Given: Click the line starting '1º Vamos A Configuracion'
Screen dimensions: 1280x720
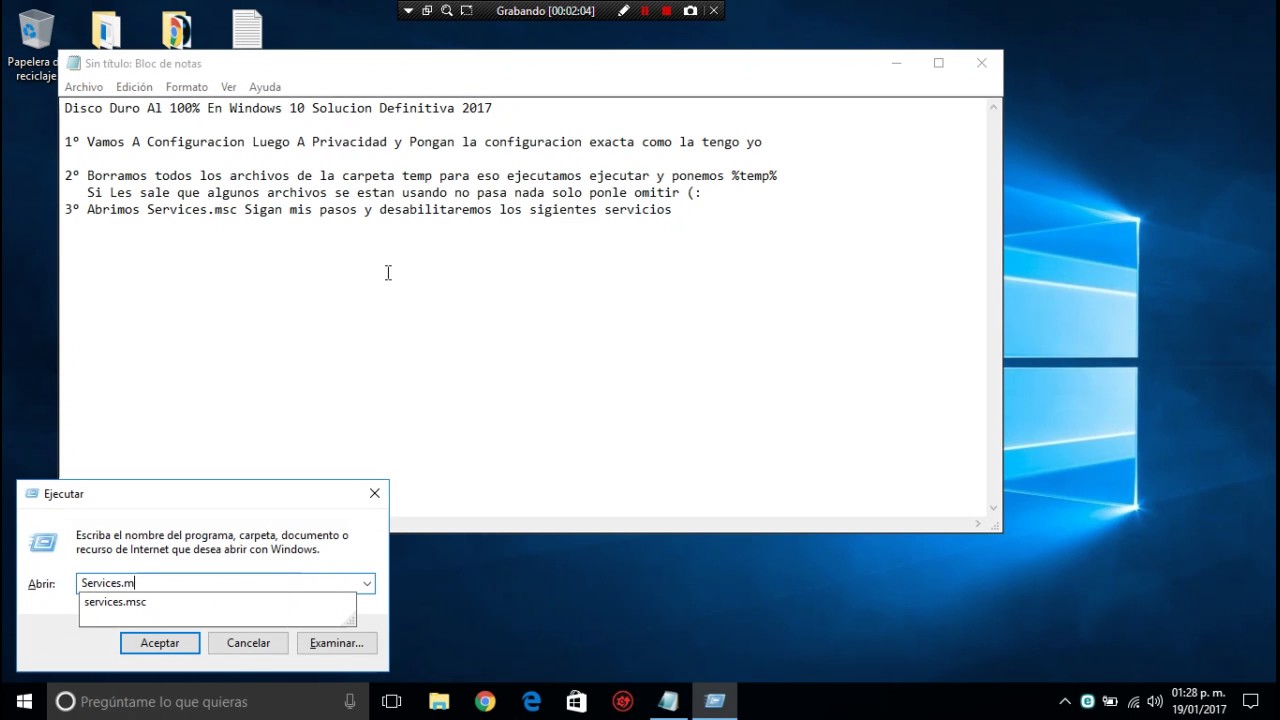Looking at the screenshot, I should coord(413,142).
